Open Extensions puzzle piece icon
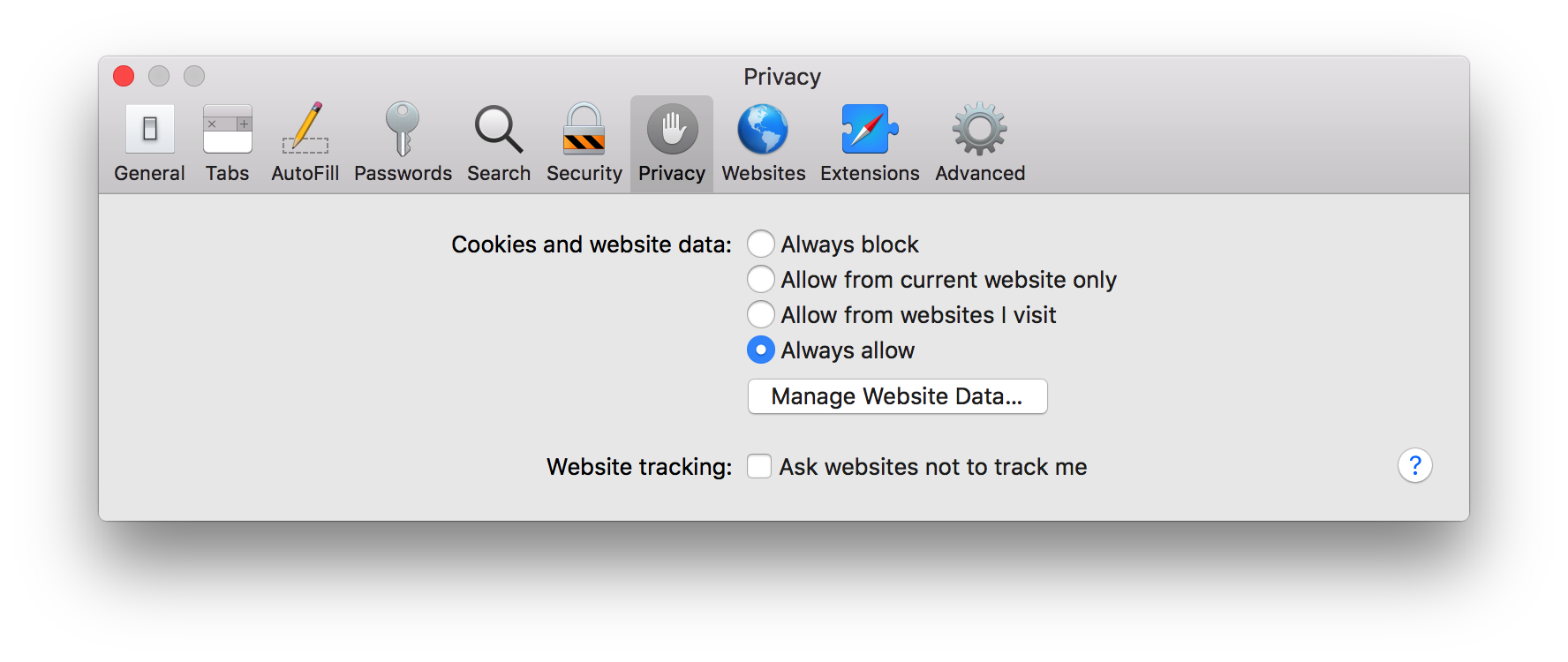Image resolution: width=1568 pixels, height=662 pixels. tap(870, 129)
